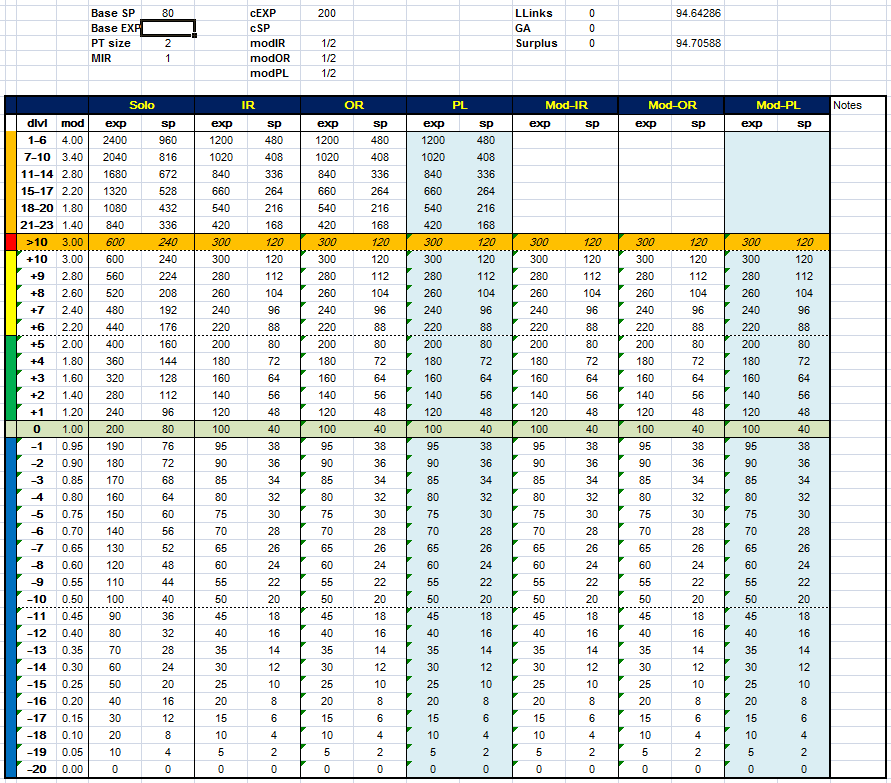Click the Notes column cell
The width and height of the screenshot is (891, 783).
point(859,105)
